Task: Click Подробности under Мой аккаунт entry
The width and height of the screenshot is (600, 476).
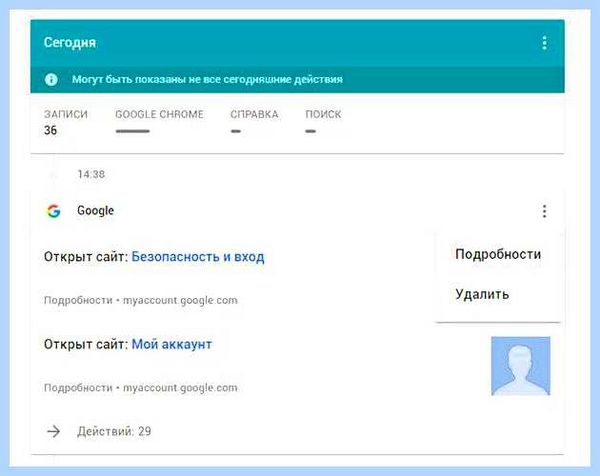Action: pyautogui.click(x=78, y=388)
